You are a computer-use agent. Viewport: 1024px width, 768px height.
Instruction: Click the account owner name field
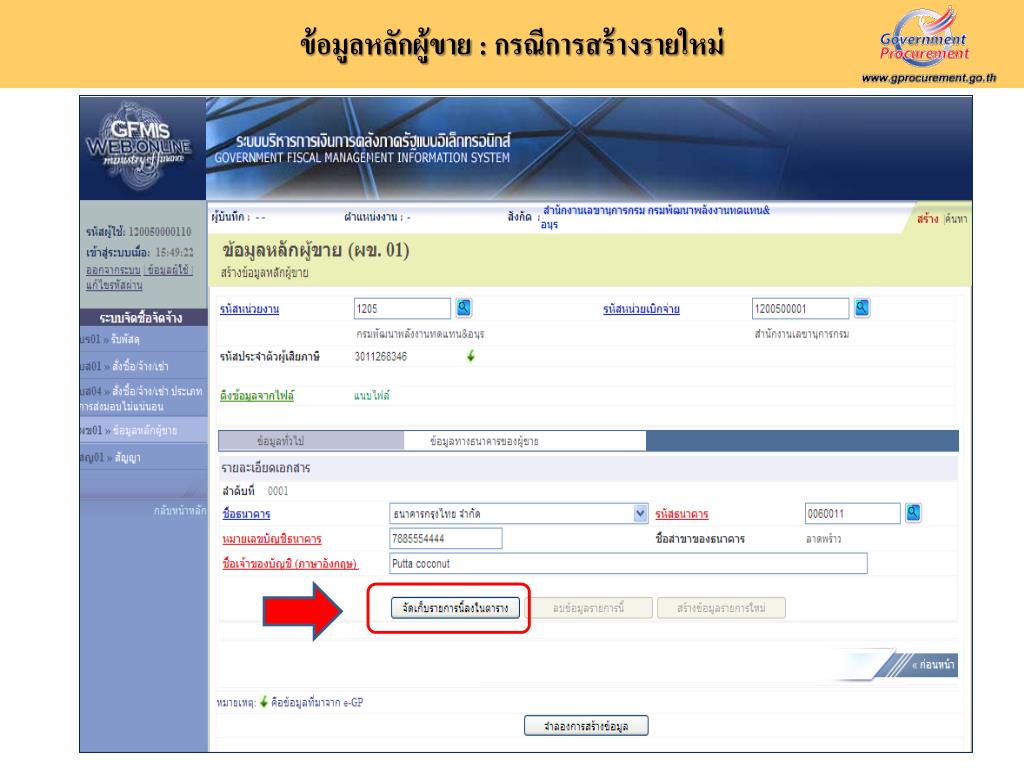(628, 564)
